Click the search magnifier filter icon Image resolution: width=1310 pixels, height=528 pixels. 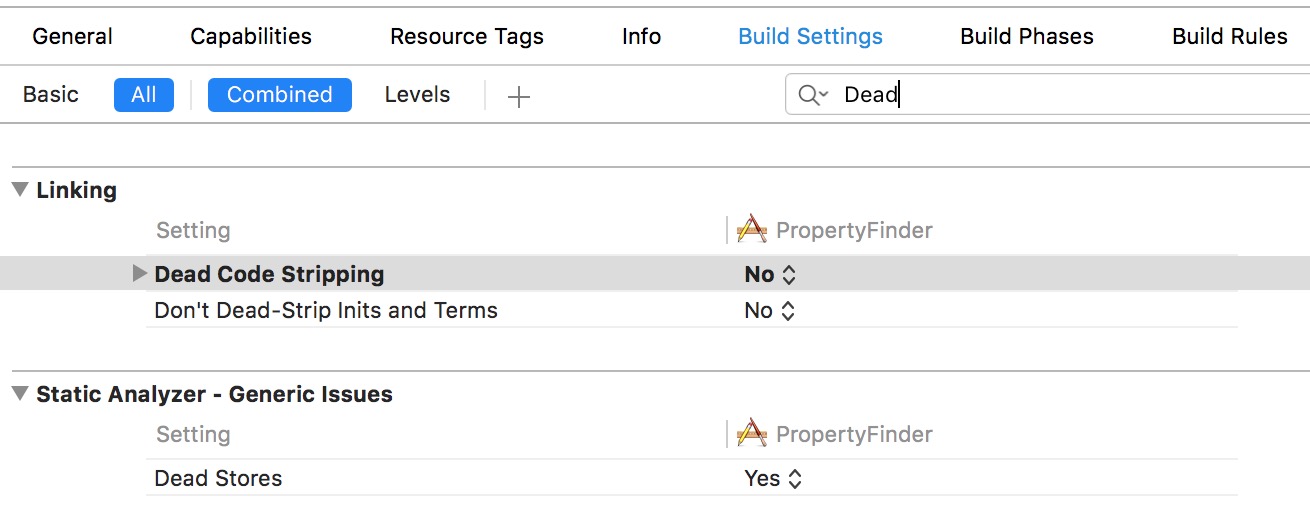(x=812, y=95)
